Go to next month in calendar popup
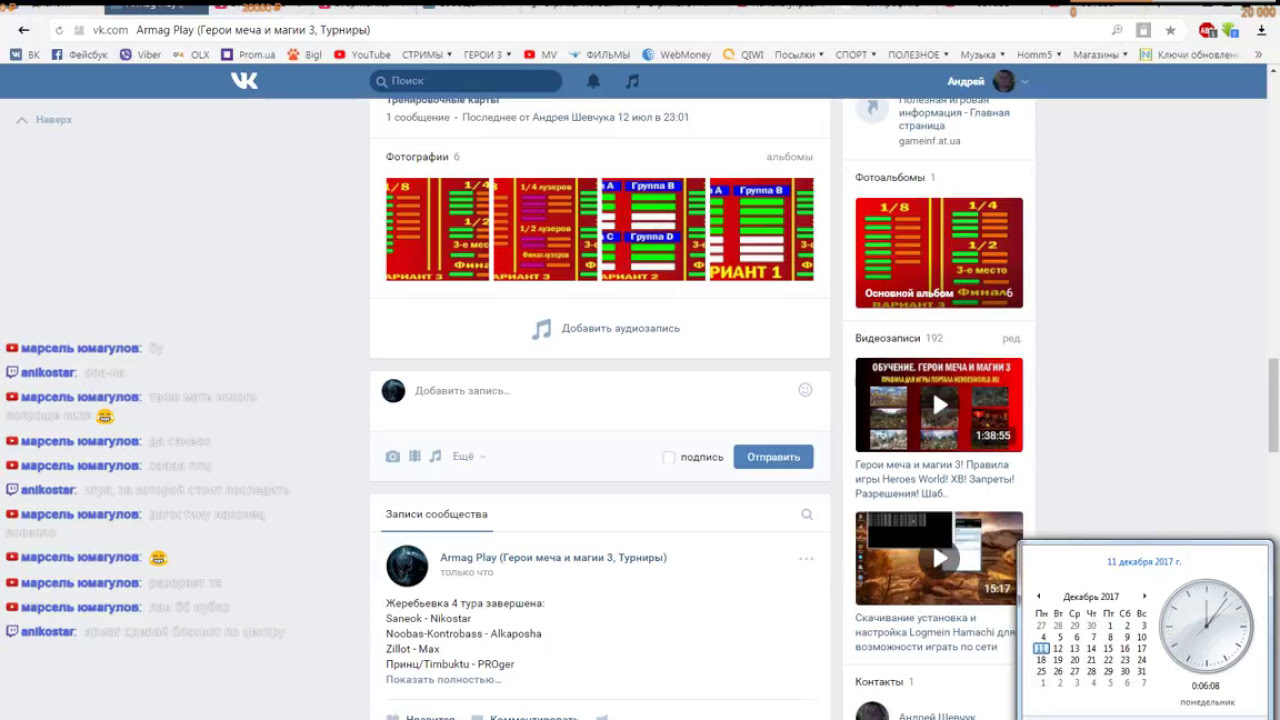 point(1145,596)
